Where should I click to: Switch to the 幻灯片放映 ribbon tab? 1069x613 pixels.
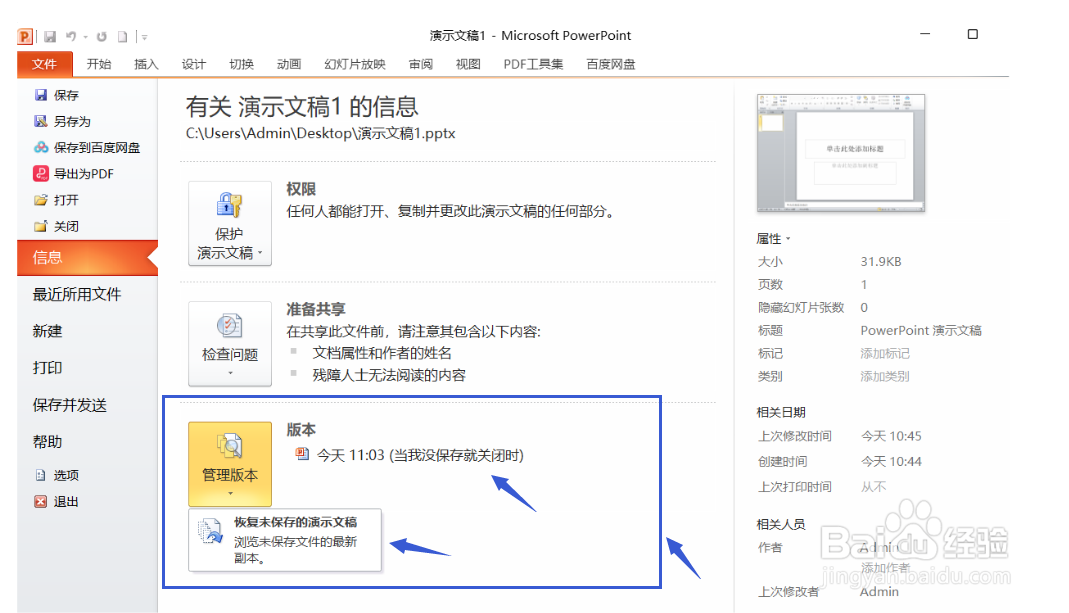[x=355, y=64]
